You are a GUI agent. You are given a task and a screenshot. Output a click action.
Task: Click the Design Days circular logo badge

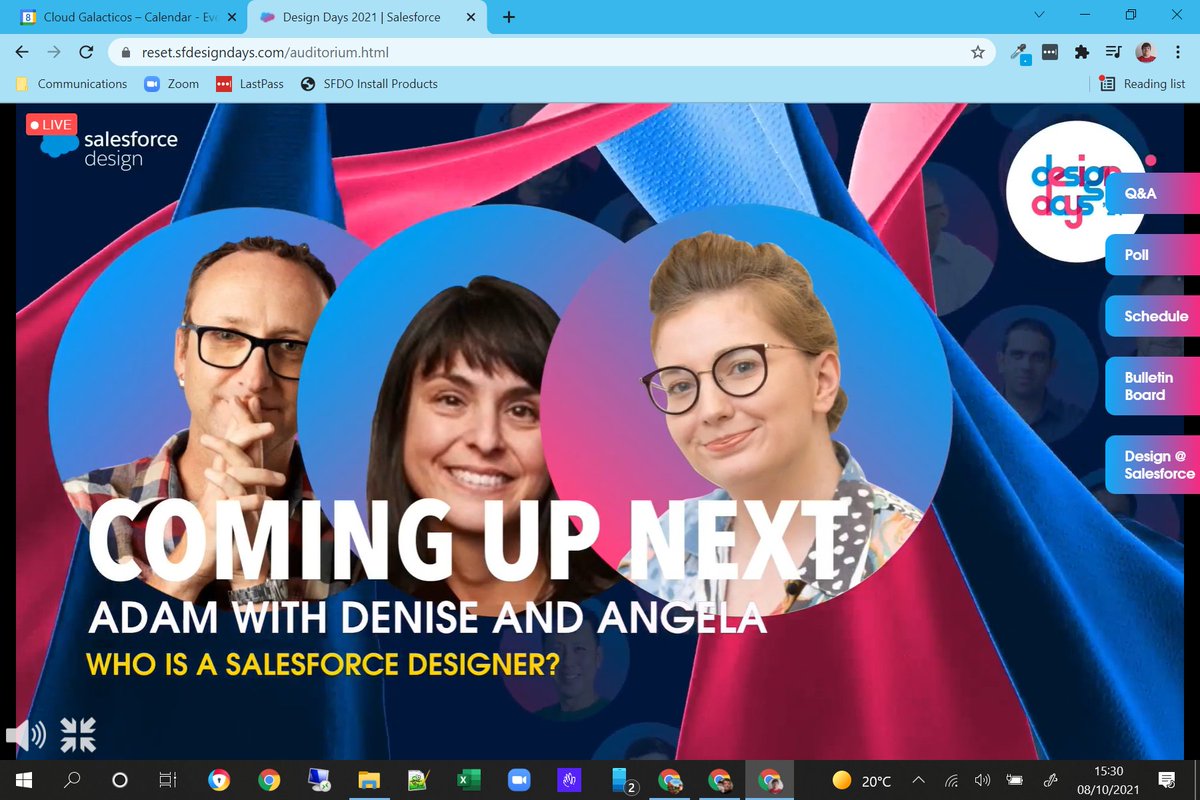tap(1072, 192)
